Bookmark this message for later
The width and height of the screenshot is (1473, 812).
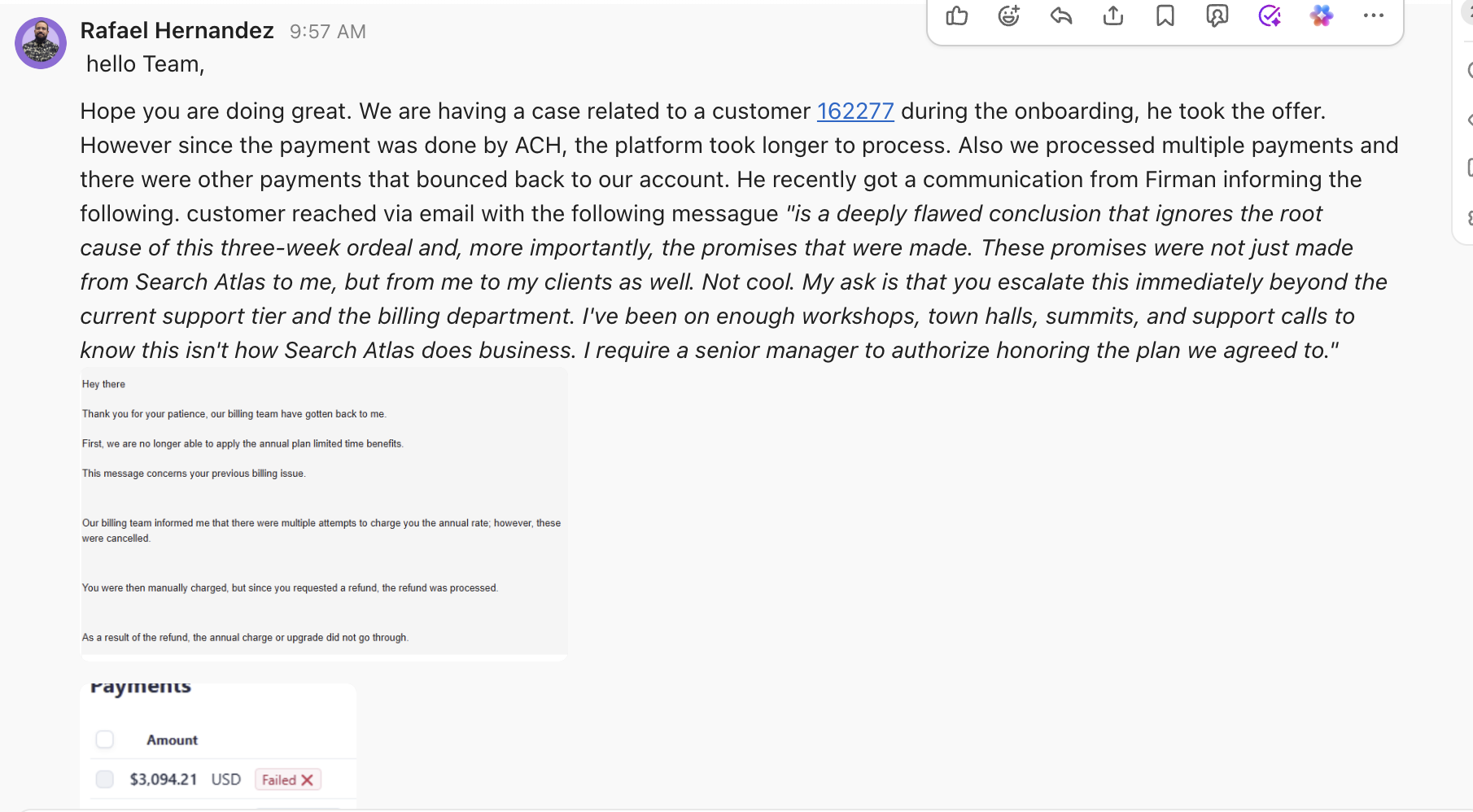coord(1165,15)
